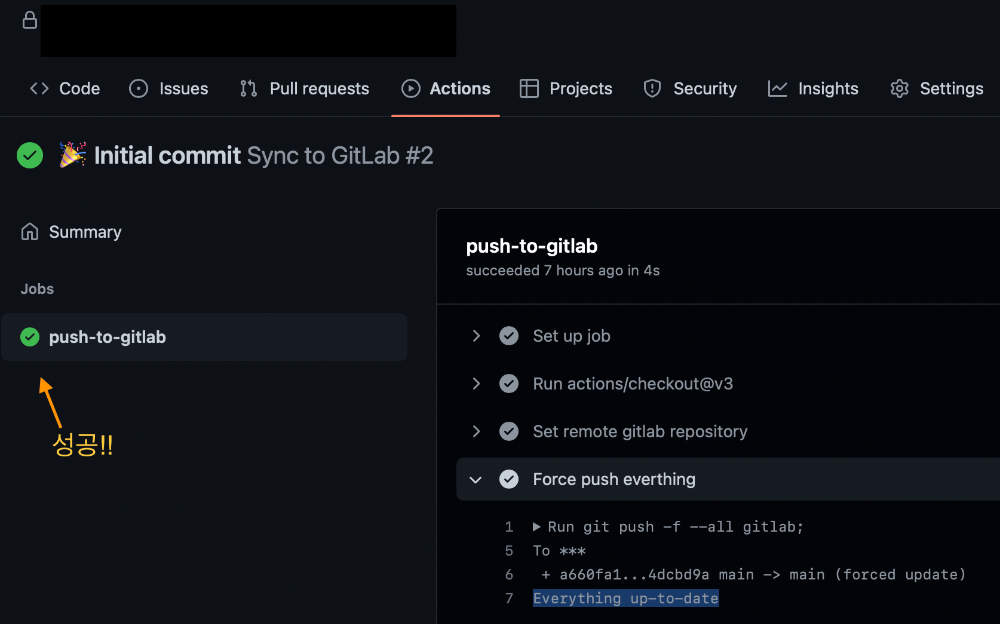
Task: Click check icon of Set up job
Action: (x=509, y=336)
